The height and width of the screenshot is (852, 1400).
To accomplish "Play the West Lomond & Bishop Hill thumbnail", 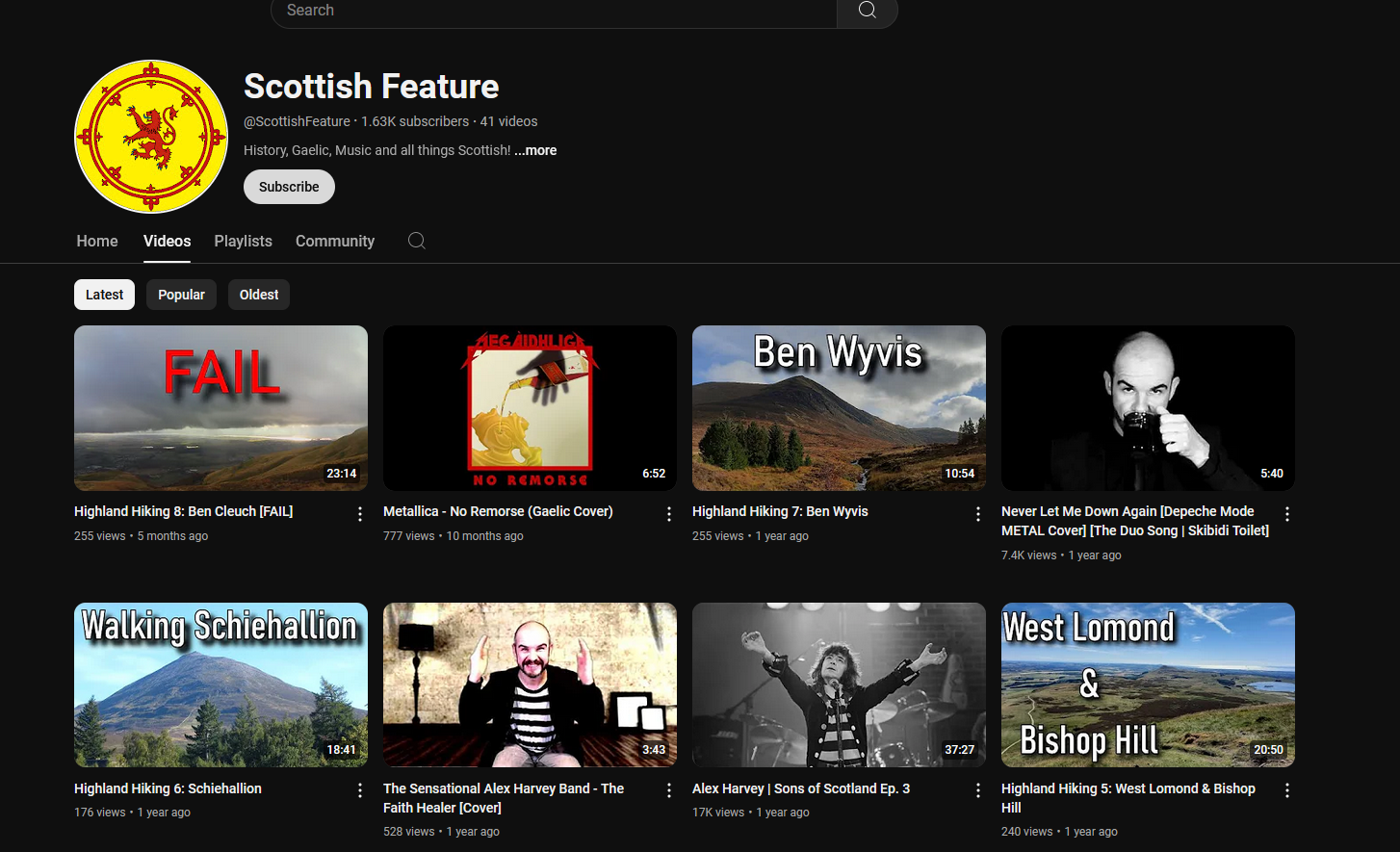I will [x=1148, y=684].
